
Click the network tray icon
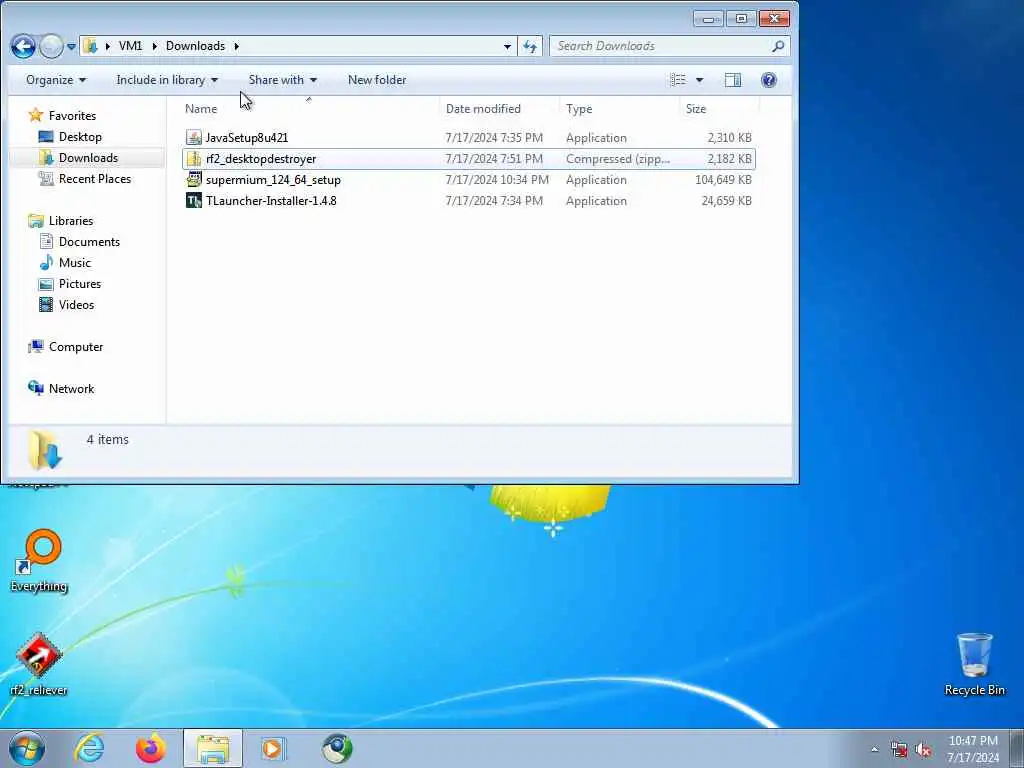(x=899, y=750)
